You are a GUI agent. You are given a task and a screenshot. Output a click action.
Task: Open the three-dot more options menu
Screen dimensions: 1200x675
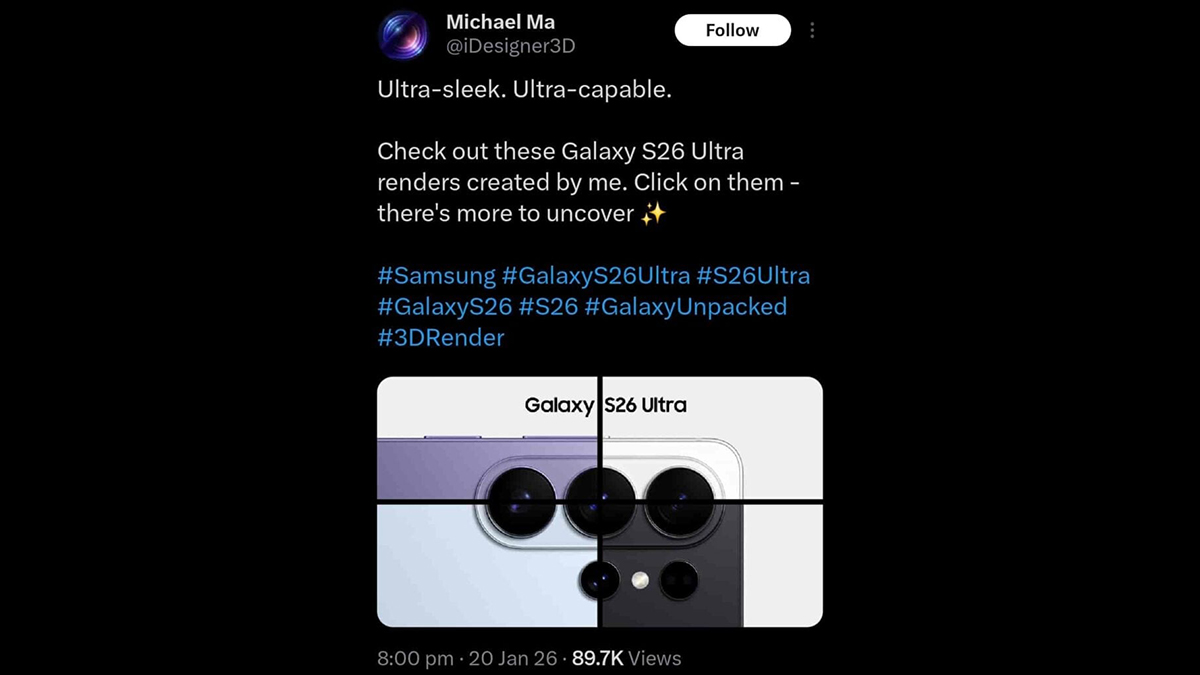tap(812, 31)
